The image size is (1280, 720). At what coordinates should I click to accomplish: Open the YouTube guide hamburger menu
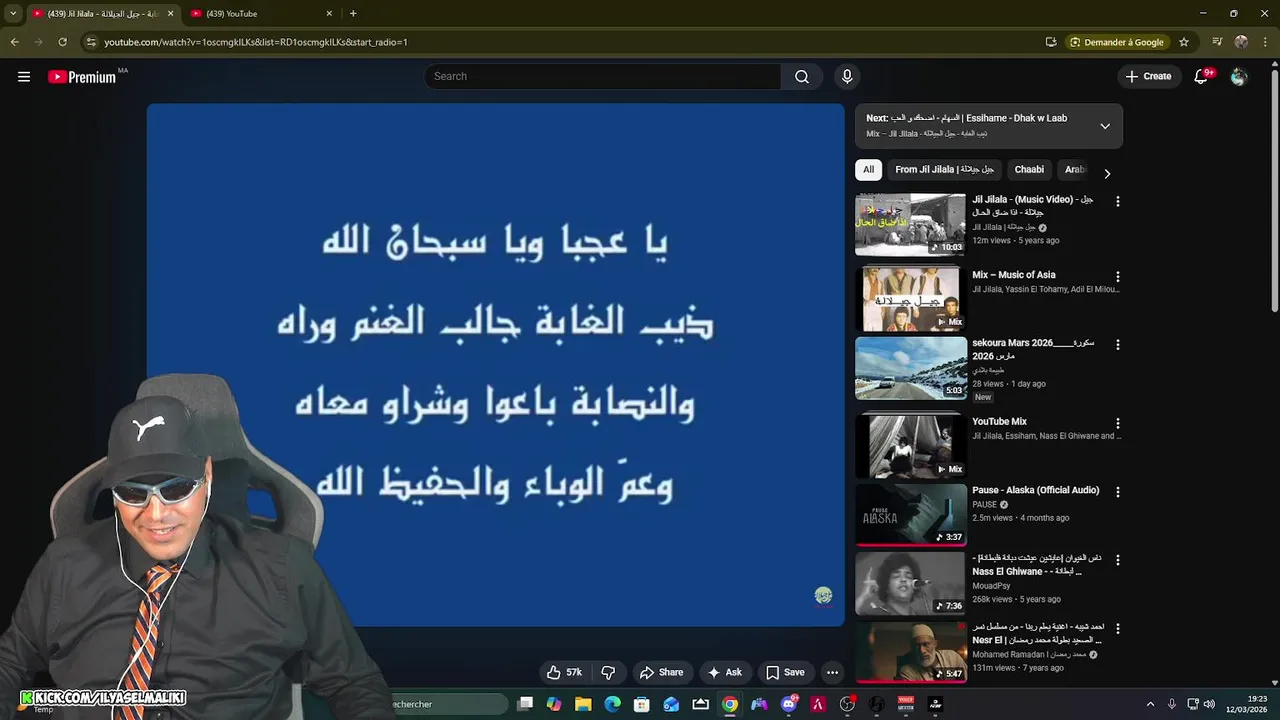24,77
